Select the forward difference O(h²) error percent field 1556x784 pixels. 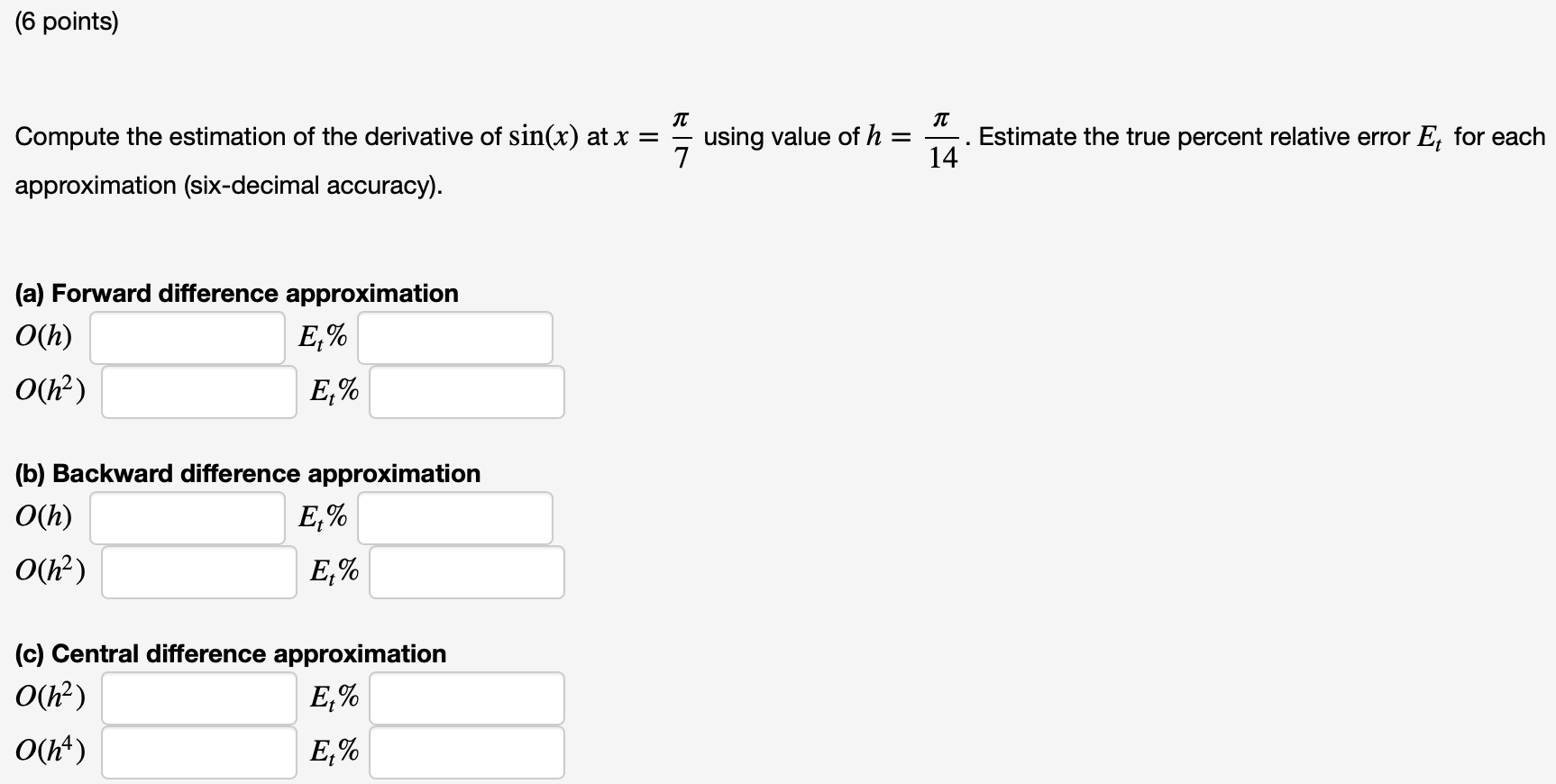point(467,392)
